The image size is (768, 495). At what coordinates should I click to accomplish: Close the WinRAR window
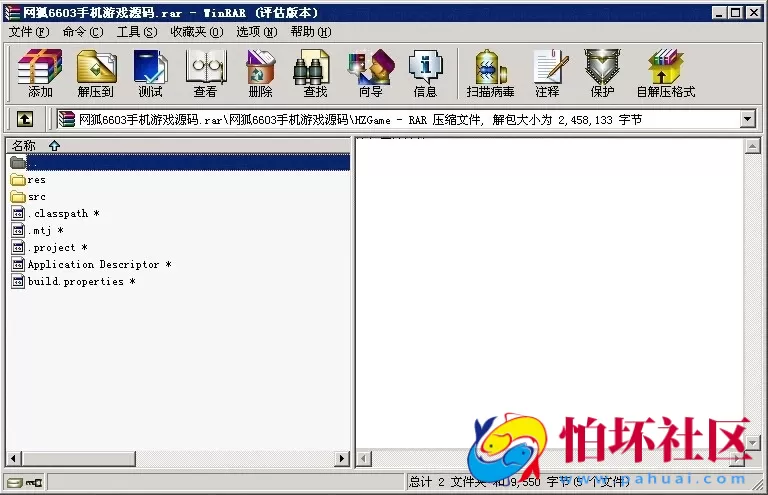(x=754, y=13)
